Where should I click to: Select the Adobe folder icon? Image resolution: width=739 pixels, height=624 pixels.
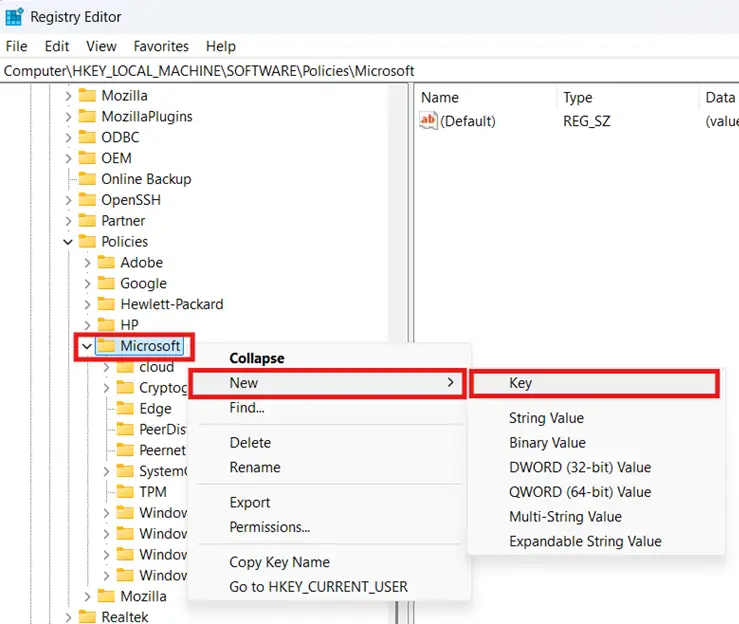click(106, 262)
